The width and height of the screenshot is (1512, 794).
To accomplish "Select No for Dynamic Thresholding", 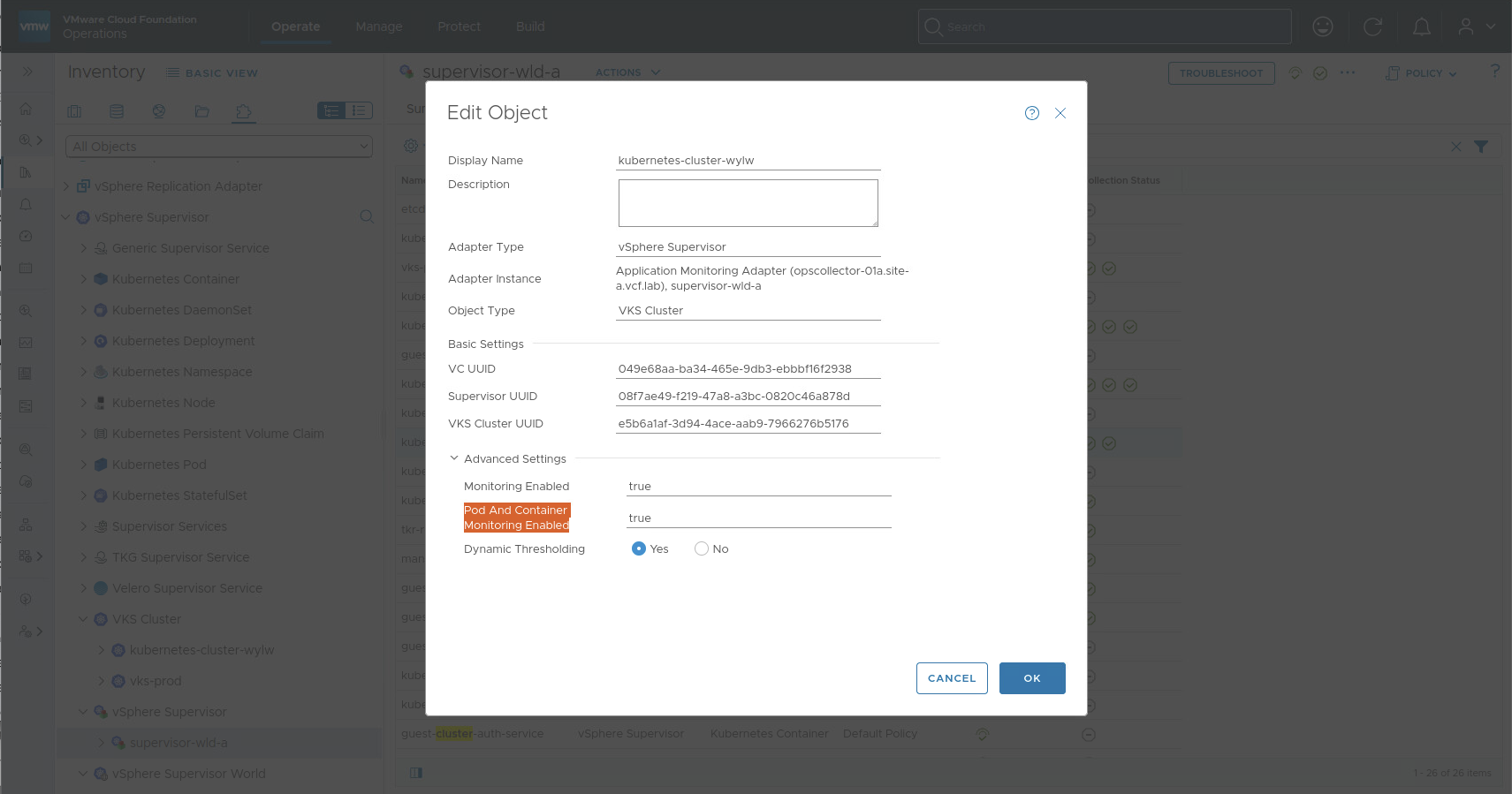I will coord(702,548).
